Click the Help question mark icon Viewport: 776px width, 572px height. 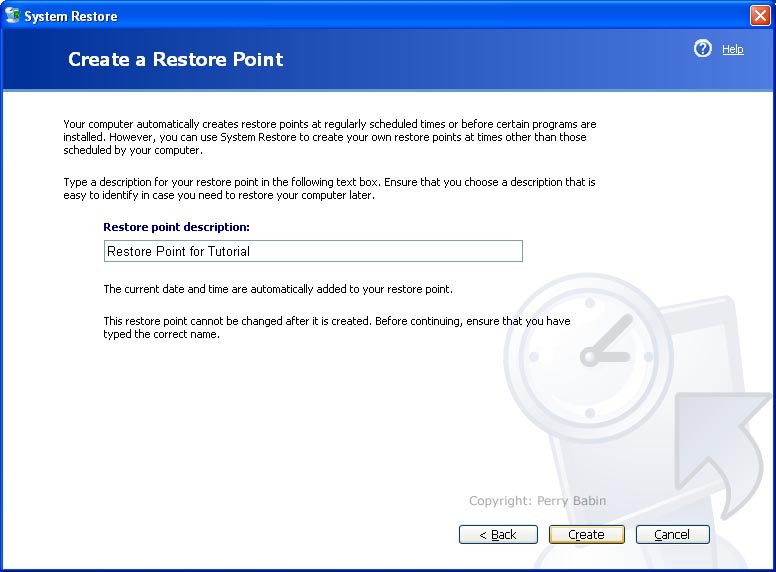click(702, 48)
